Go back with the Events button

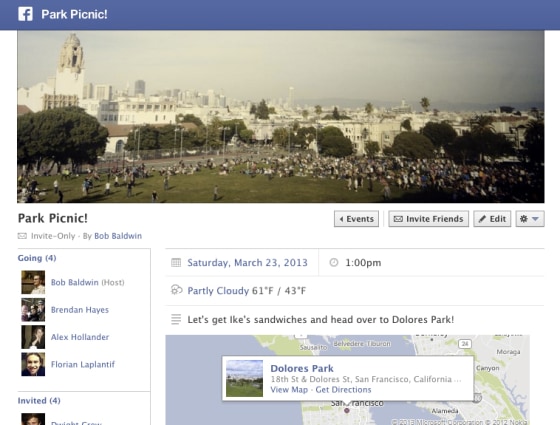356,219
